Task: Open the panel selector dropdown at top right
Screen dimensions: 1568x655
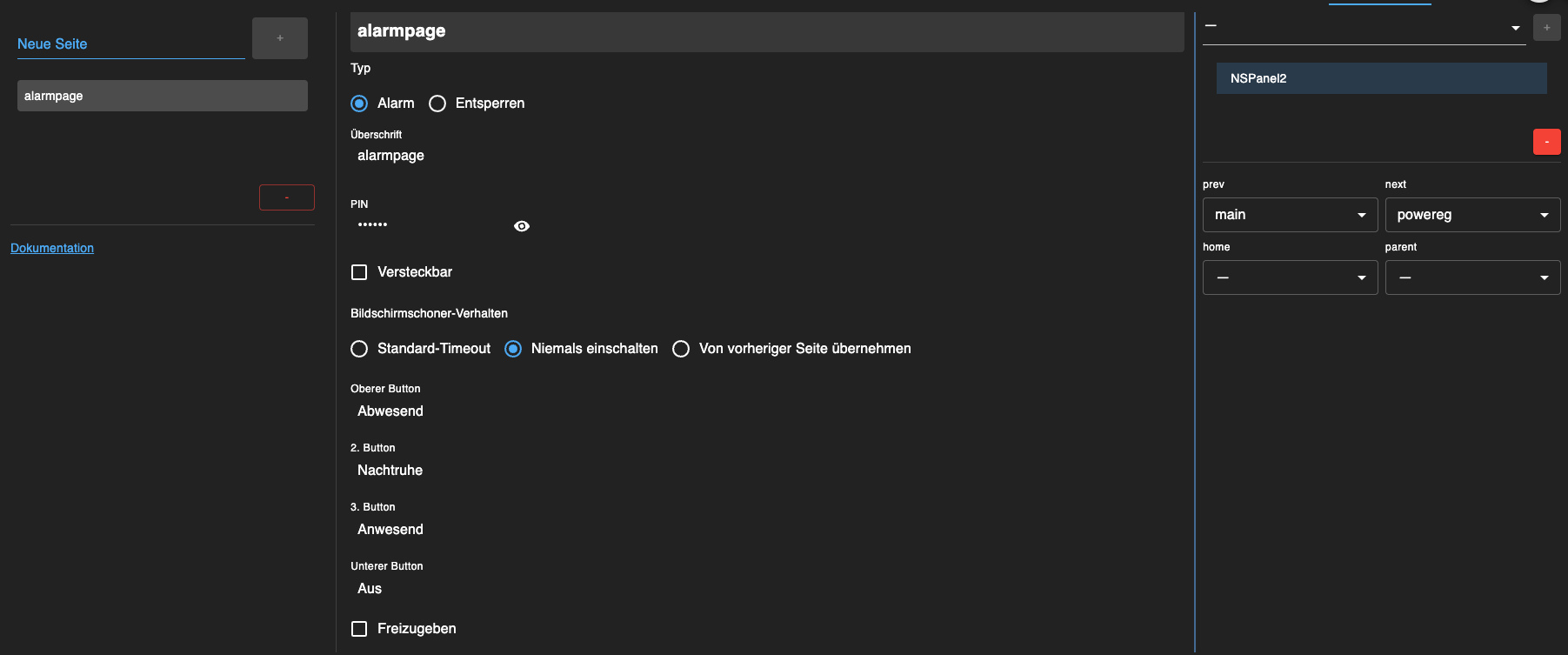Action: click(x=1363, y=28)
